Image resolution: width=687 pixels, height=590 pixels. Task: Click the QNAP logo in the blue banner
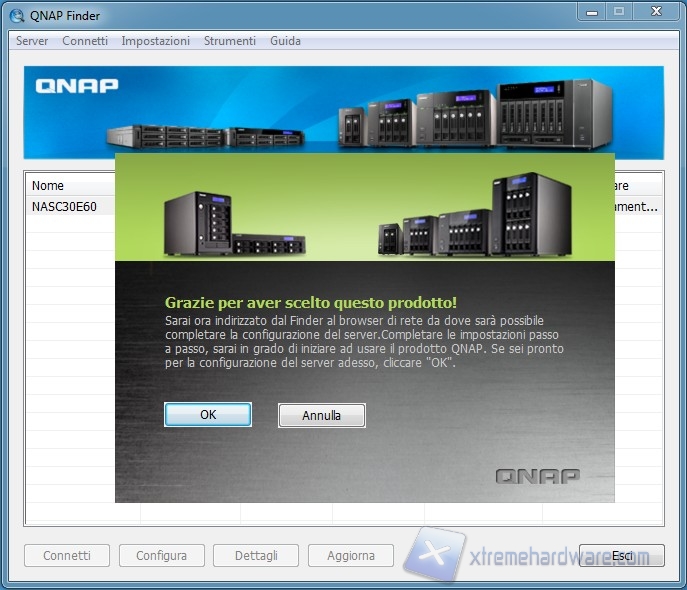tap(77, 85)
